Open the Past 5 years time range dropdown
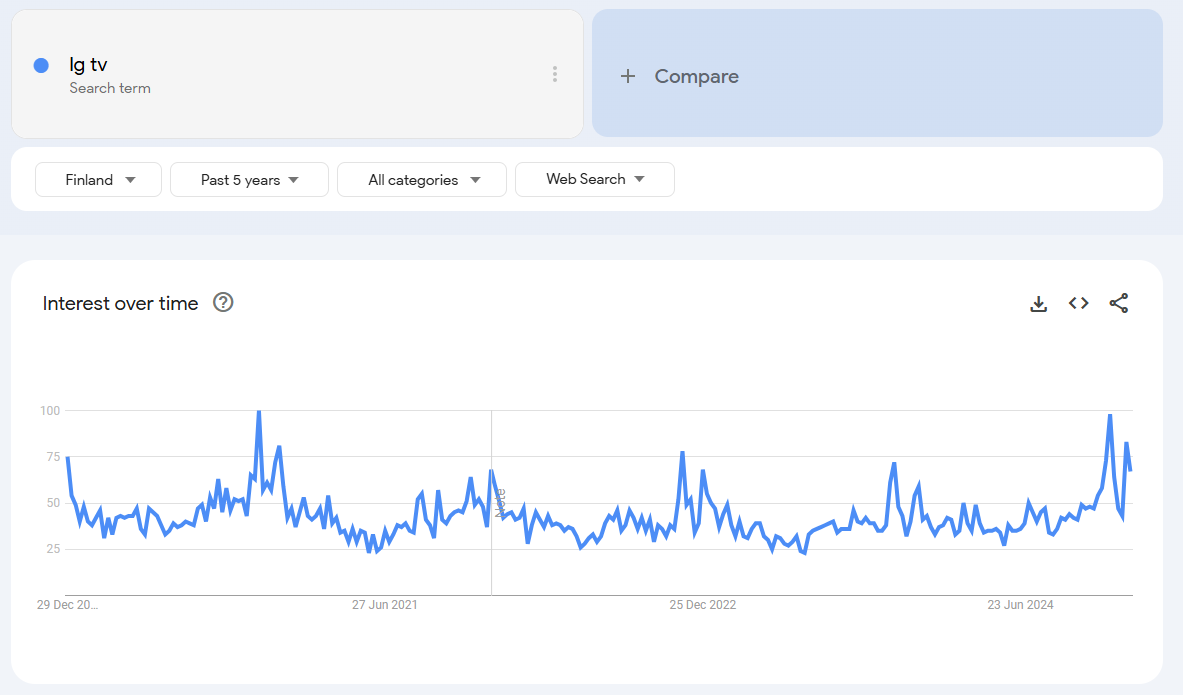The width and height of the screenshot is (1183, 695). click(x=249, y=180)
